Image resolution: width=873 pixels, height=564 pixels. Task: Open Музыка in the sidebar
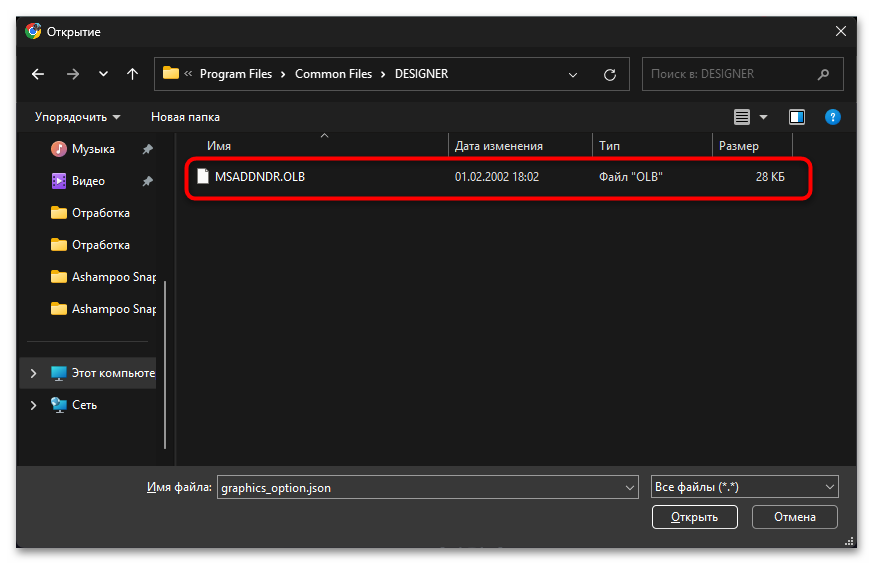tap(93, 149)
